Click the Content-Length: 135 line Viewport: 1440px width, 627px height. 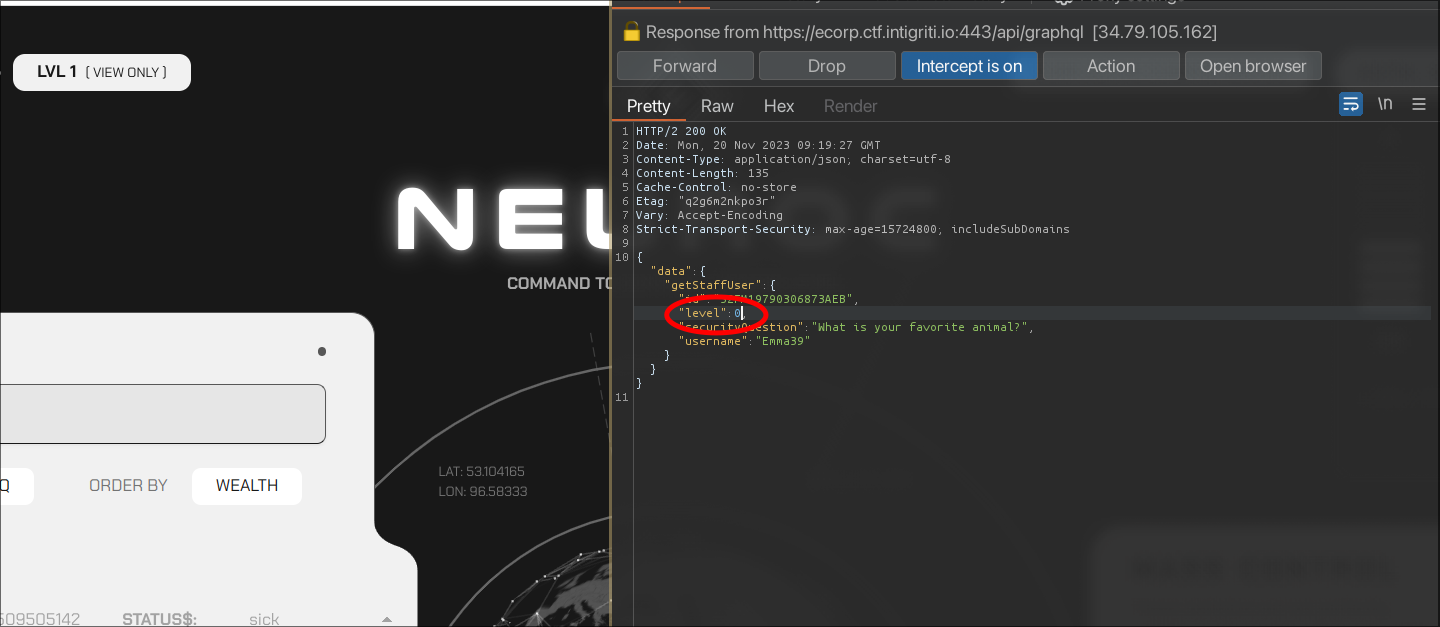(x=704, y=173)
